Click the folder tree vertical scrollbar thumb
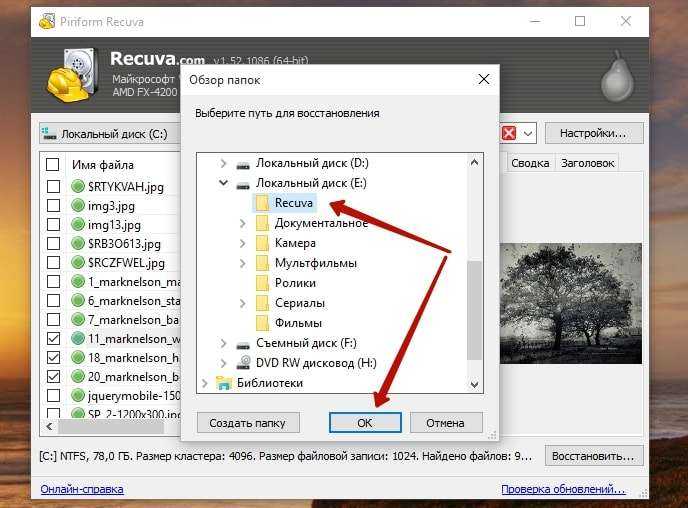 pos(474,310)
